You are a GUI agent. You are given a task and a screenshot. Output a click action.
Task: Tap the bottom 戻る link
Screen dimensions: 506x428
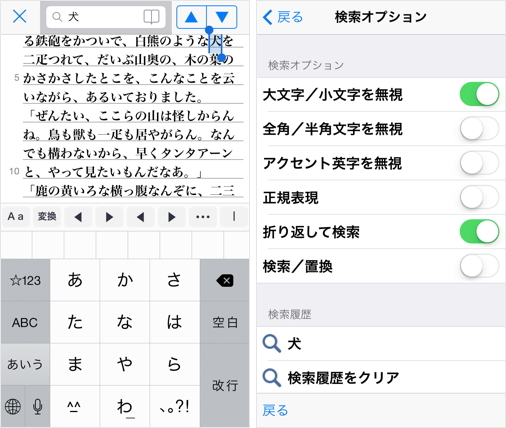(x=275, y=410)
